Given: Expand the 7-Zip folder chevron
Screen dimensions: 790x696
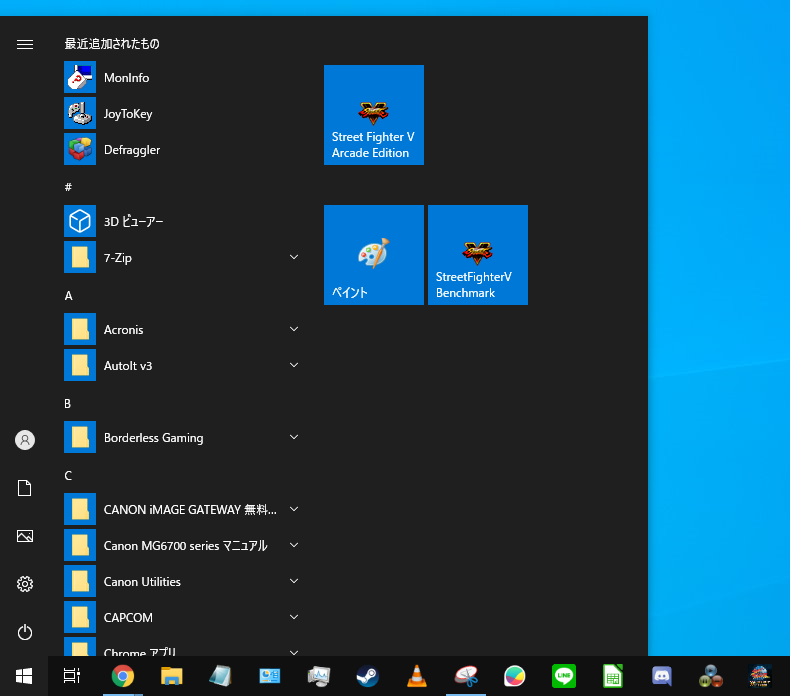Looking at the screenshot, I should (294, 257).
